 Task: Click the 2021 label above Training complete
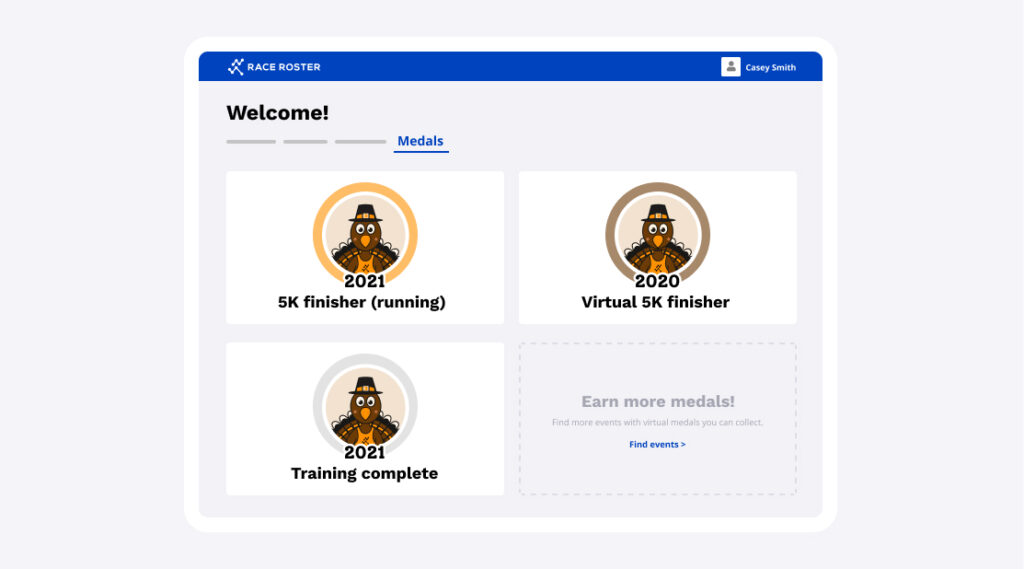tap(364, 453)
